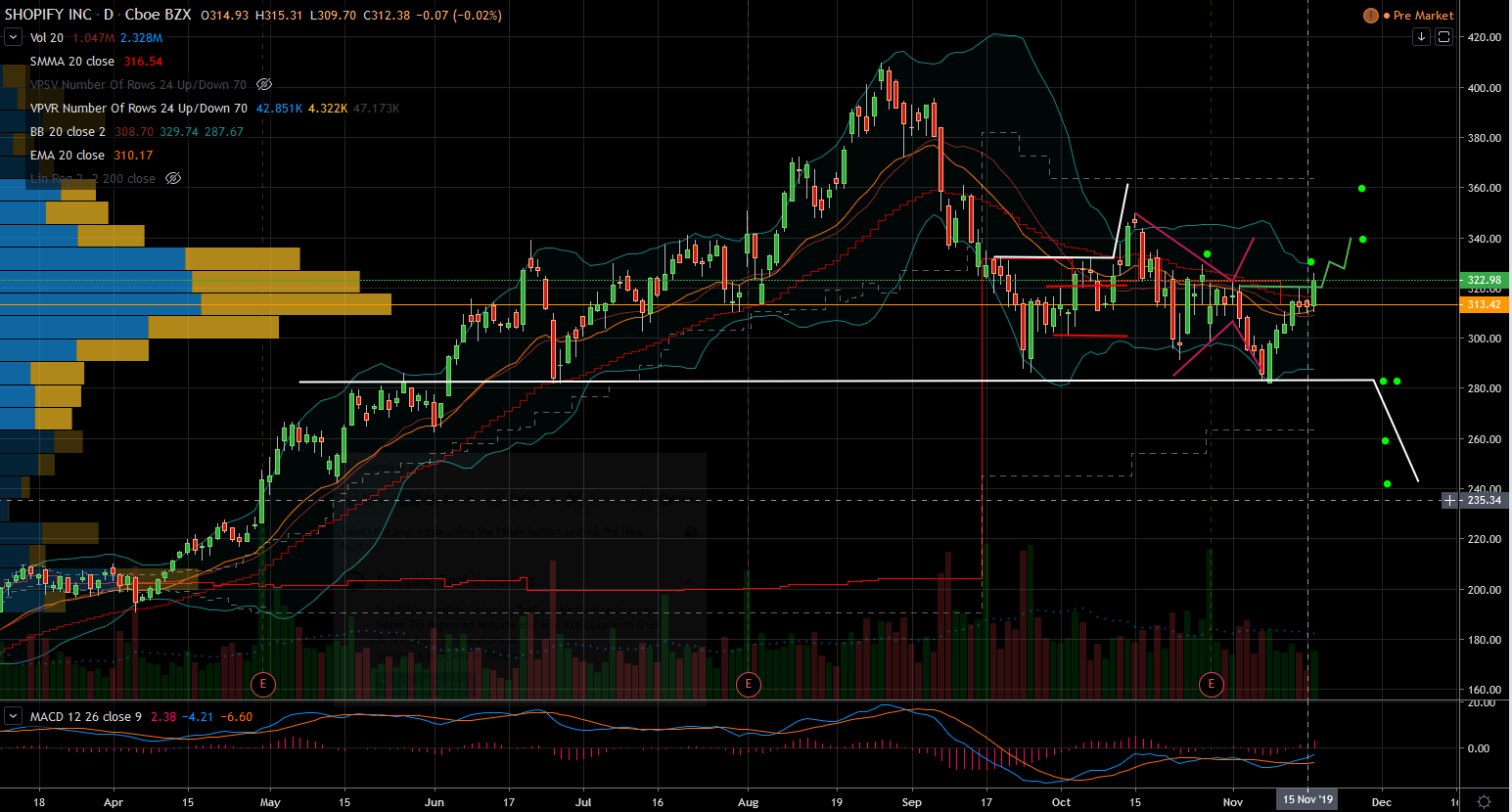1512x812 pixels.
Task: Click the earnings E marker near August
Action: pos(749,684)
